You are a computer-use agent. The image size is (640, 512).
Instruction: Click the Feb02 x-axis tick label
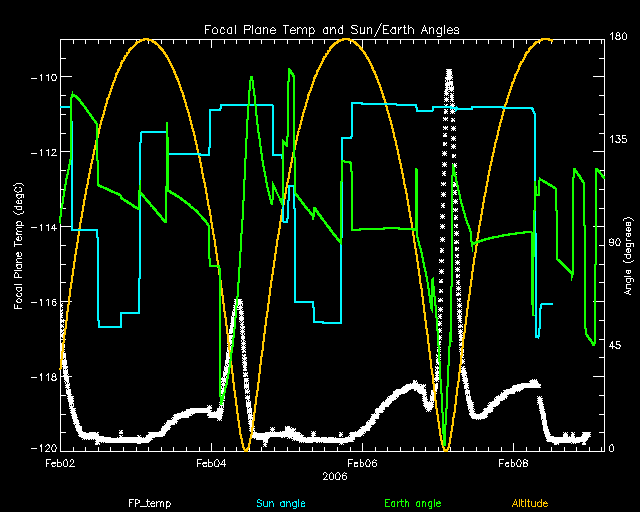60,464
